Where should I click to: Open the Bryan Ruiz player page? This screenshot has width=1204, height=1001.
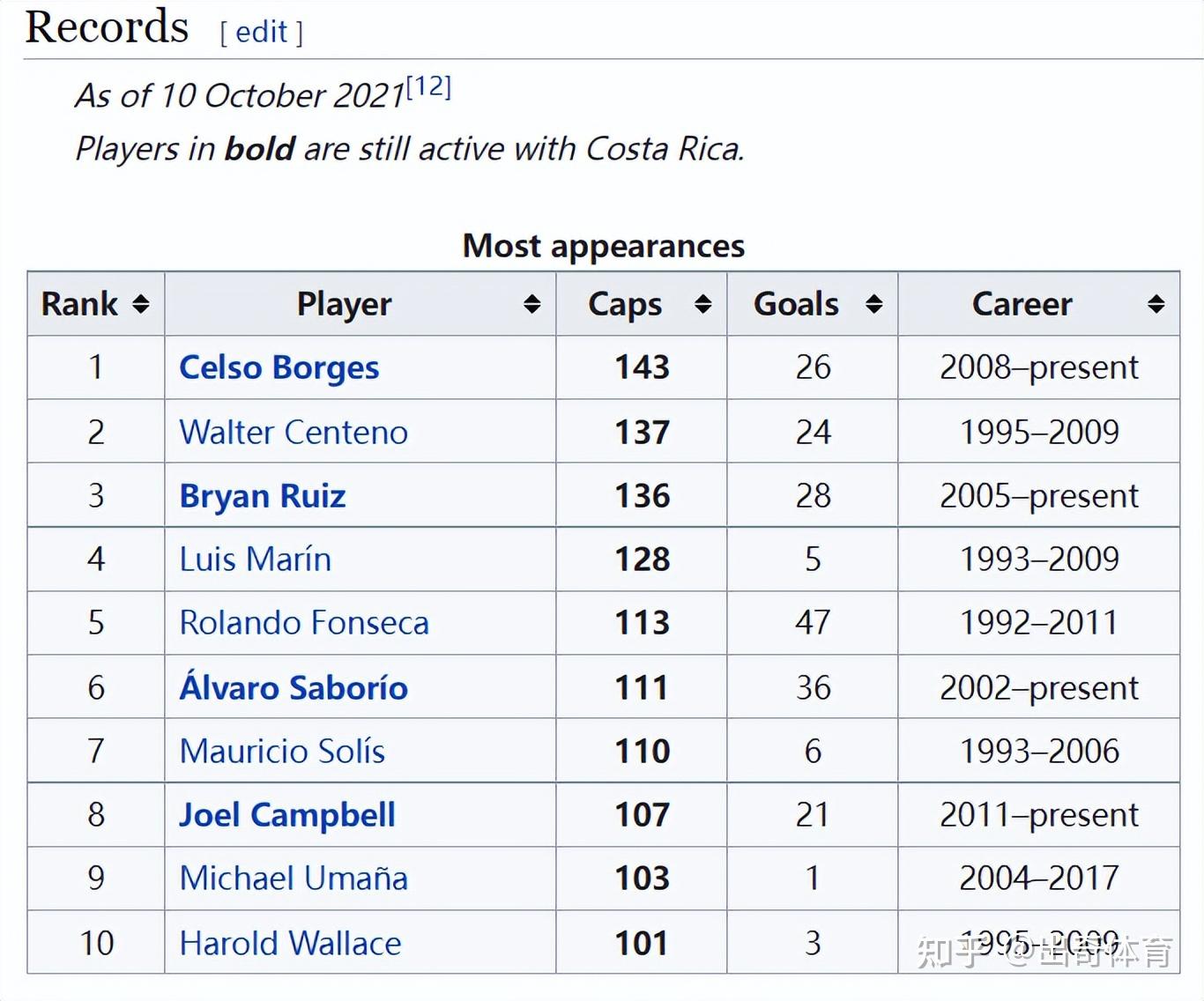[262, 496]
